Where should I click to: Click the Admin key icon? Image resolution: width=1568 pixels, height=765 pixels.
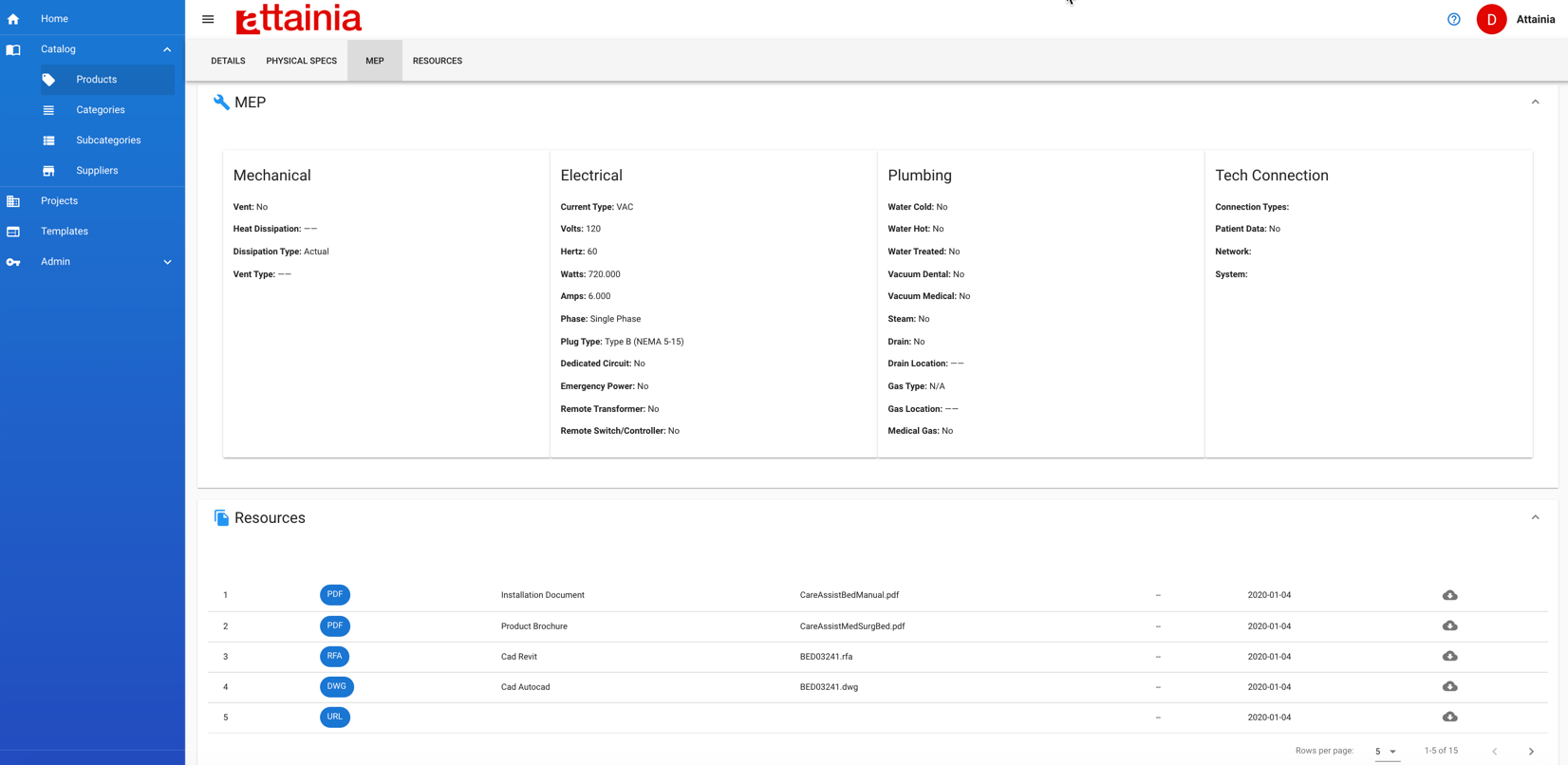(13, 262)
